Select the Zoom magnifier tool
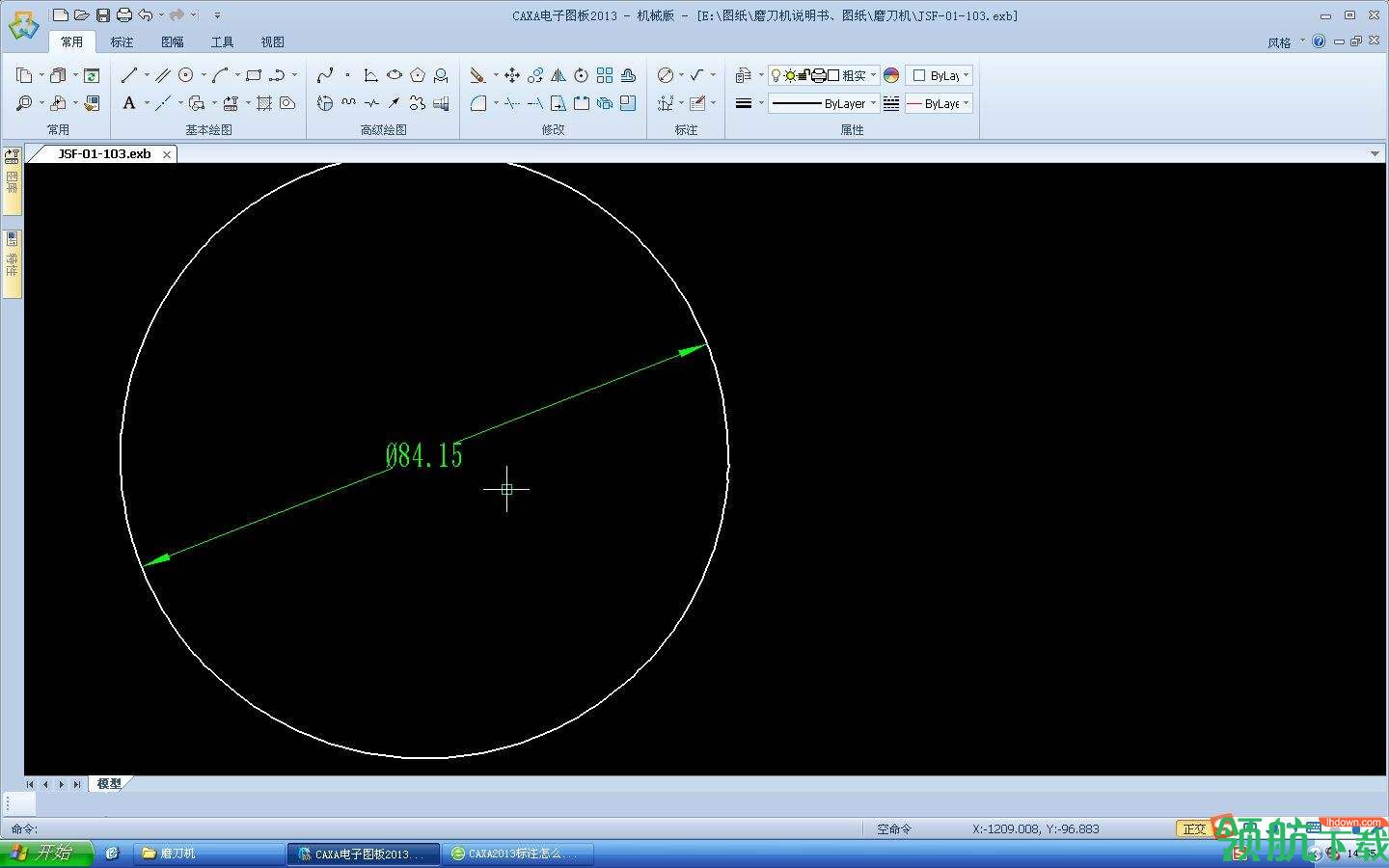The image size is (1389, 868). (24, 102)
